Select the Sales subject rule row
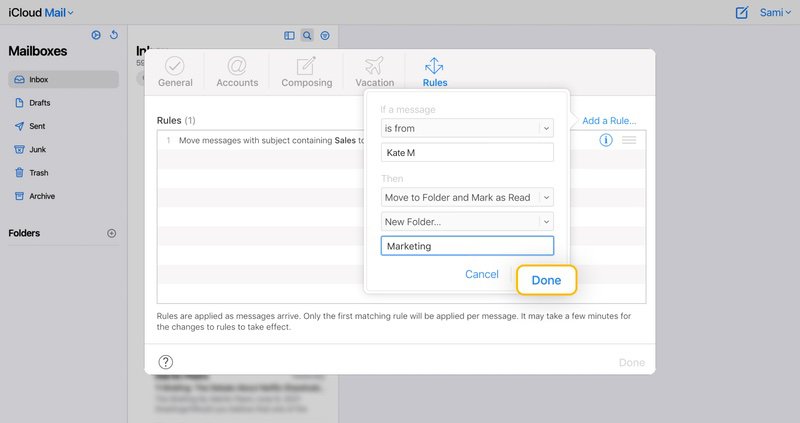Screen dimensions: 800x423 [401, 140]
